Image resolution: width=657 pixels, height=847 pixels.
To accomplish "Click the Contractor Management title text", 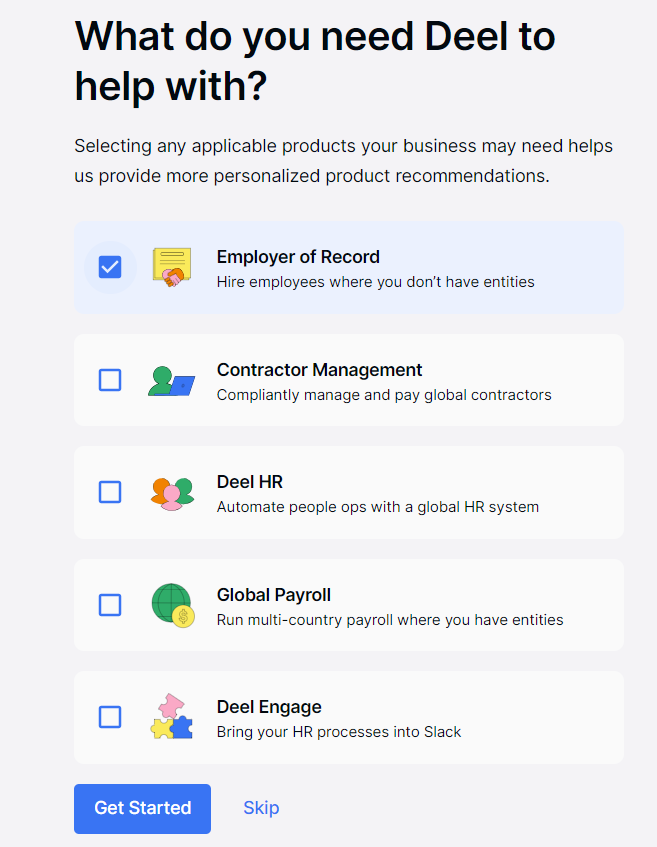I will pyautogui.click(x=319, y=370).
